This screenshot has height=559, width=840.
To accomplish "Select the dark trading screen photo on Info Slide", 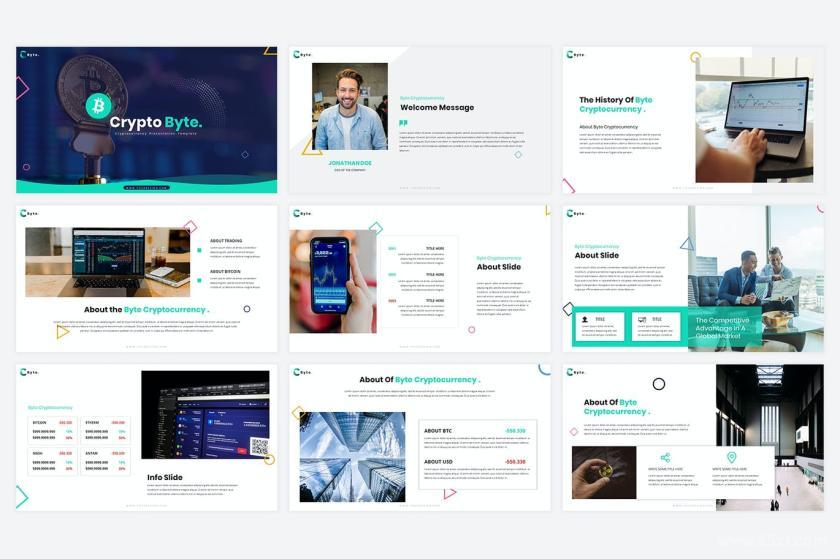I will [x=205, y=415].
